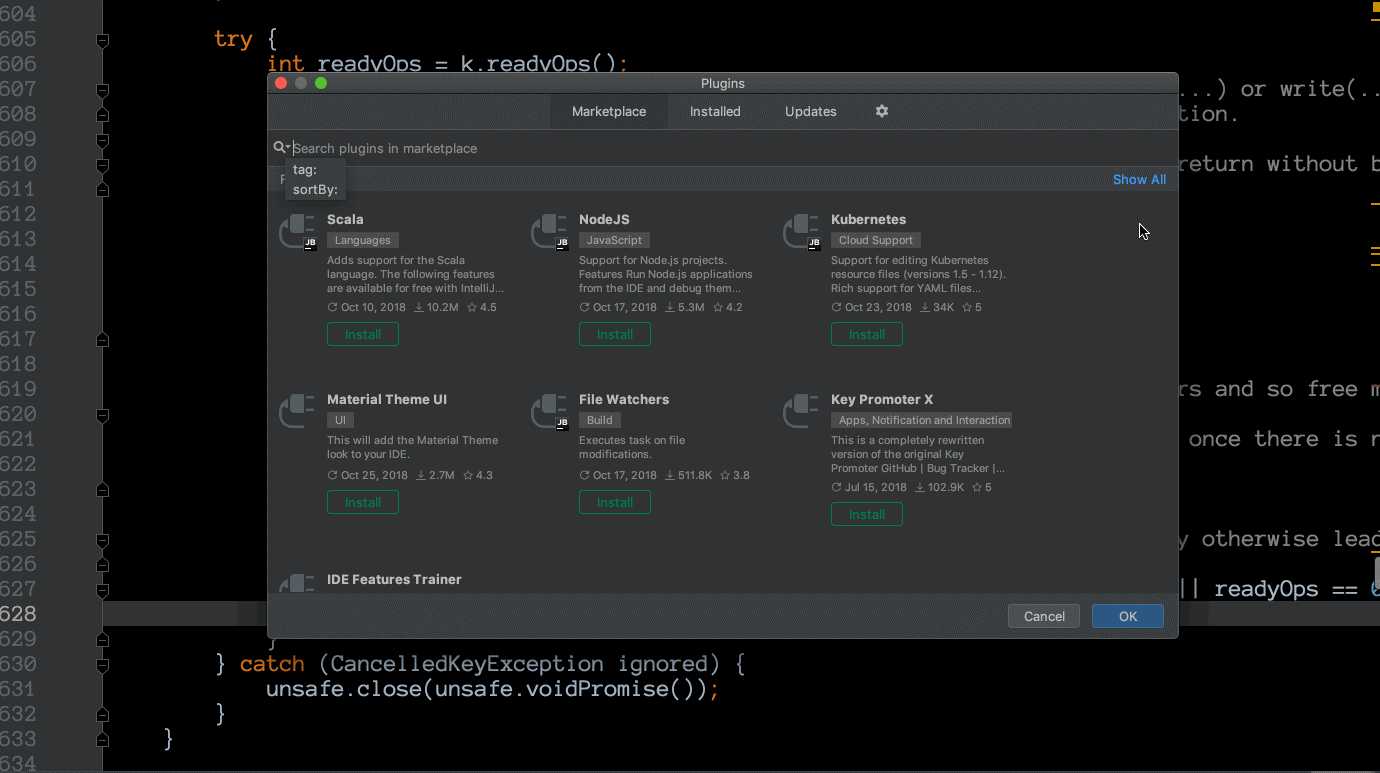This screenshot has height=773, width=1380.
Task: Toggle the fold end marker at line 633
Action: 102,740
